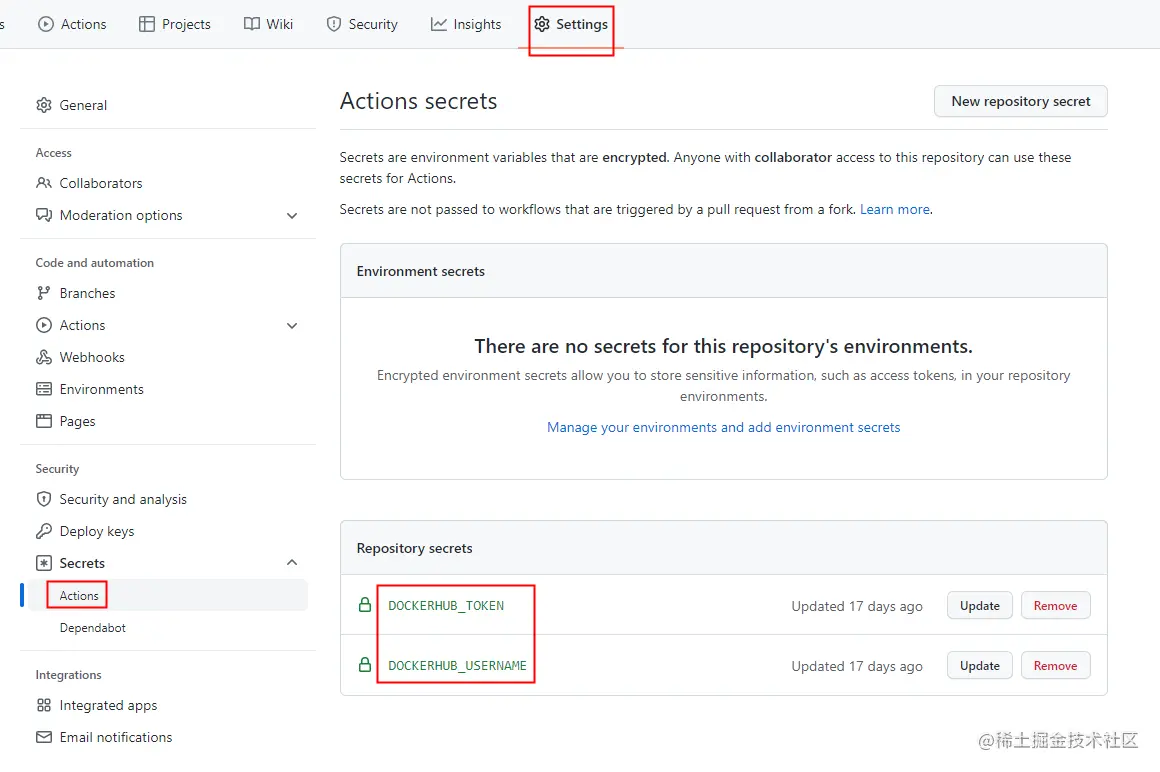Screen dimensions: 1160x772
Task: Open Email notifications via the envelope icon
Action: (44, 737)
